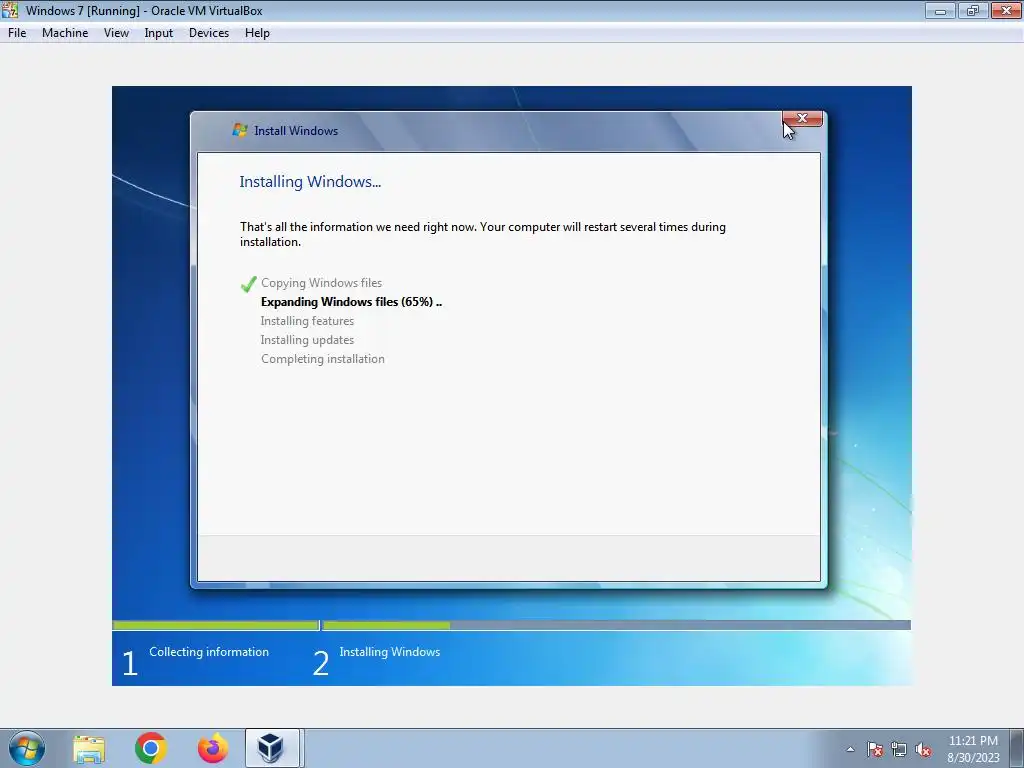Click the Installing Windows progress bar
Image resolution: width=1024 pixels, height=768 pixels.
point(616,625)
